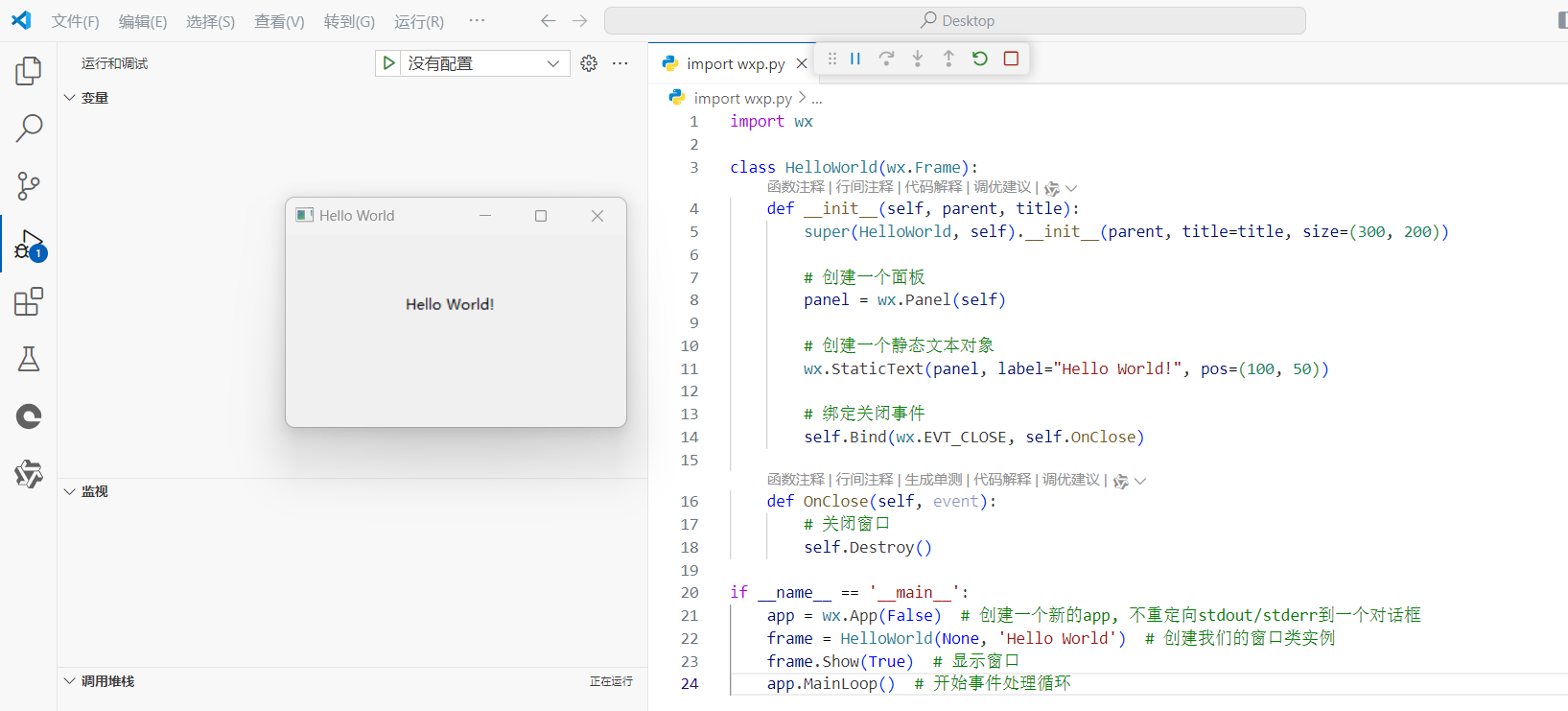Collapse the 变量 section
The height and width of the screenshot is (711, 1568).
(x=94, y=98)
